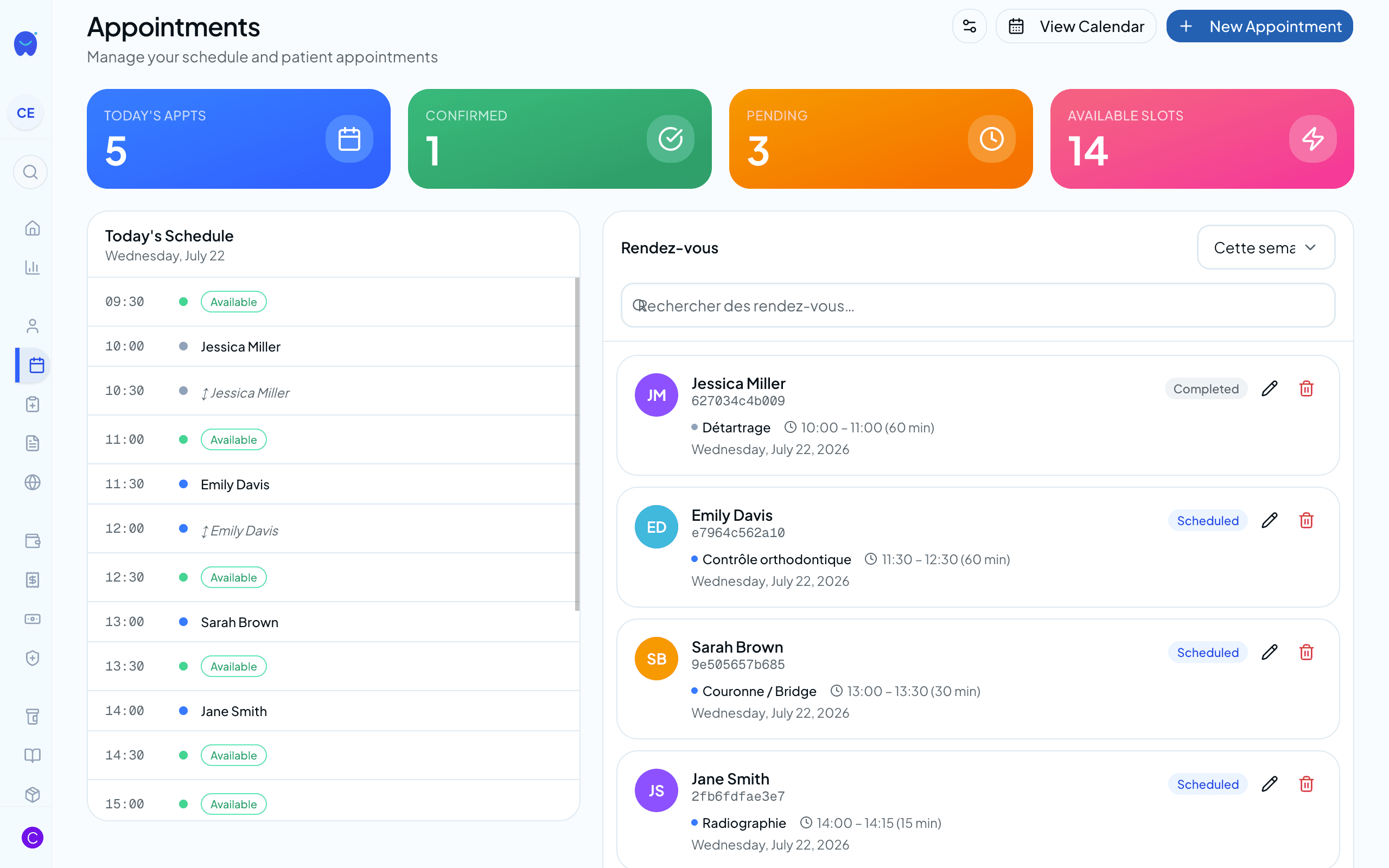Edit Jessica Miller's appointment with pencil icon
The height and width of the screenshot is (868, 1389).
(1270, 388)
